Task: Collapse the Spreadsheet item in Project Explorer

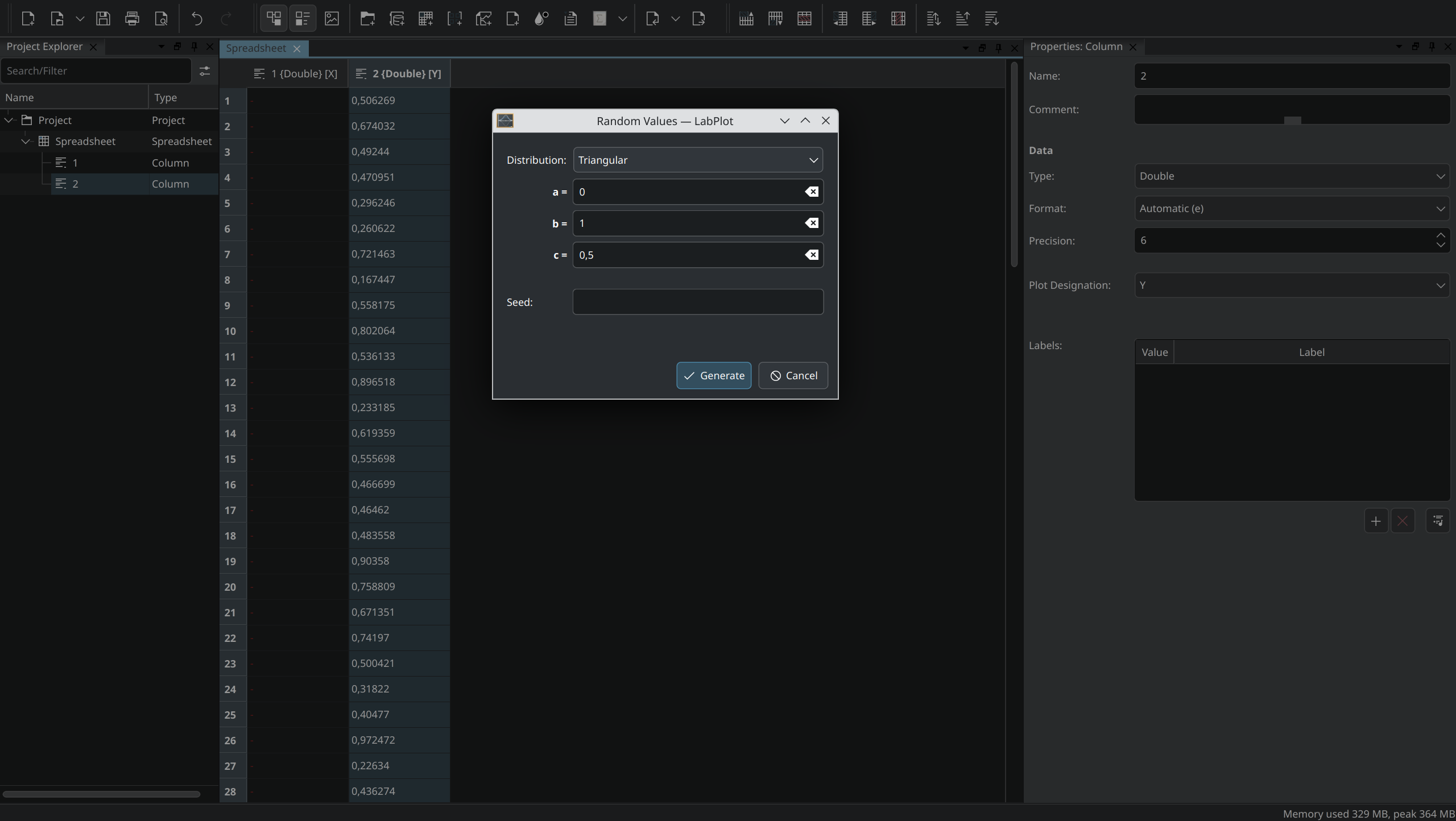Action: click(26, 141)
